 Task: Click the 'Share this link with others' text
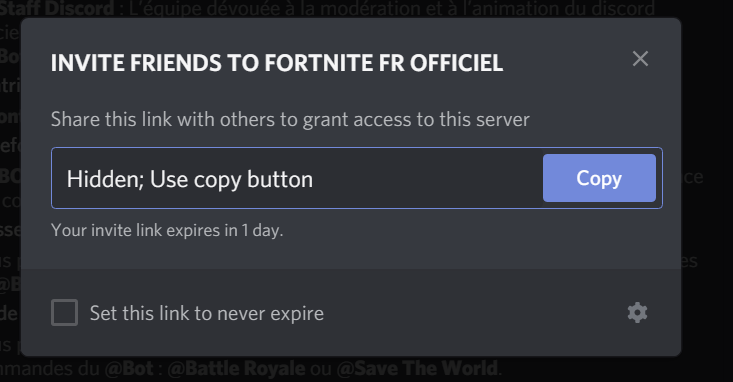(290, 120)
